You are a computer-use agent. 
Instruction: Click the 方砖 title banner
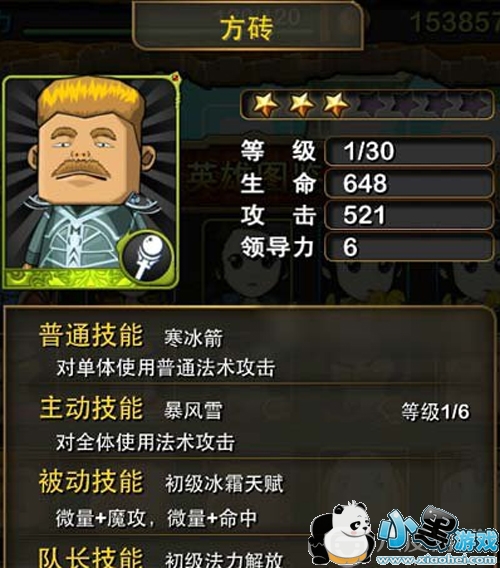coord(247,27)
